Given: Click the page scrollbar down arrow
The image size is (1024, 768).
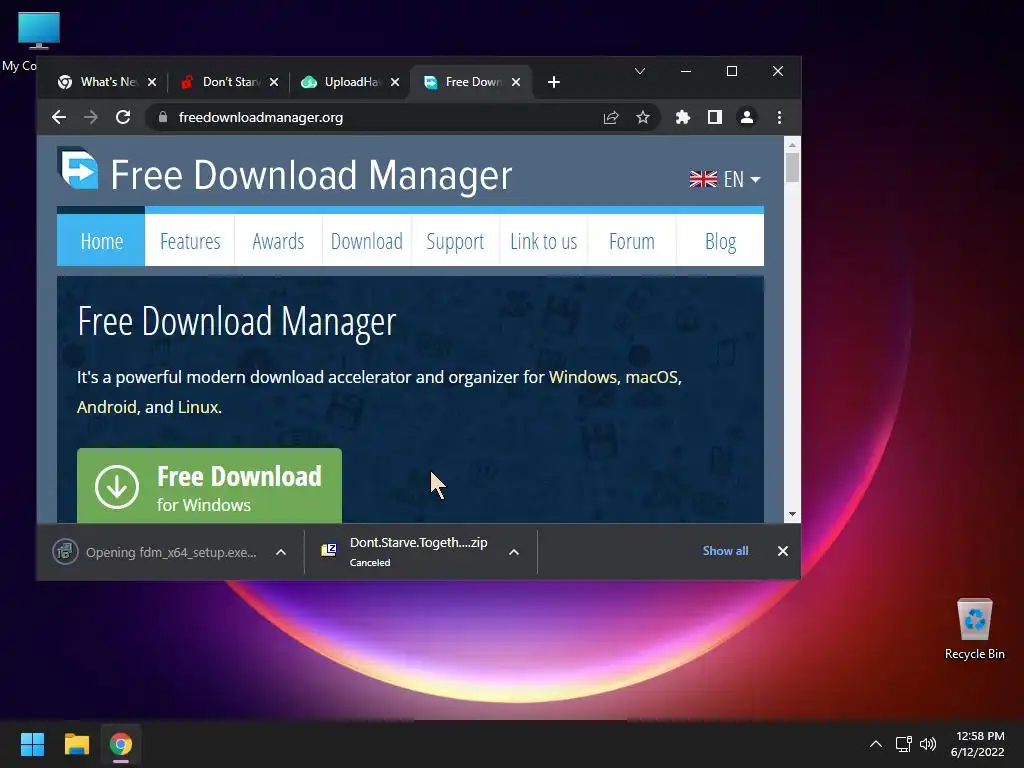Looking at the screenshot, I should [792, 515].
